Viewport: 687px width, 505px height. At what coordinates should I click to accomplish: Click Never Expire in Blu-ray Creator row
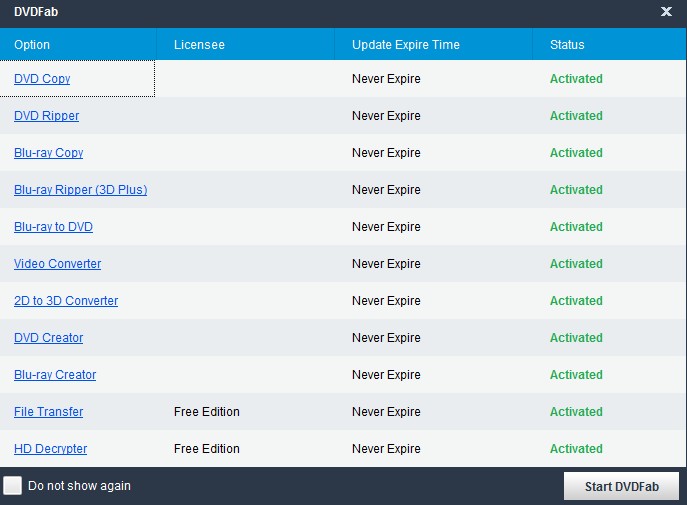(x=386, y=375)
